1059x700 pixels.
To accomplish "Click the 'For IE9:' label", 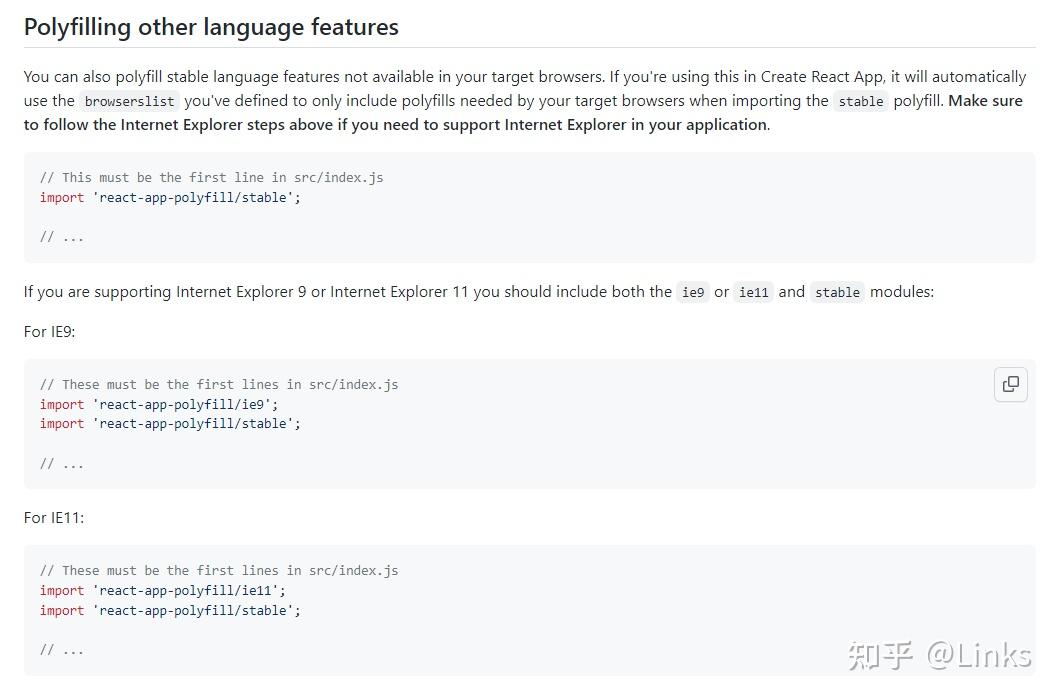I will [50, 331].
